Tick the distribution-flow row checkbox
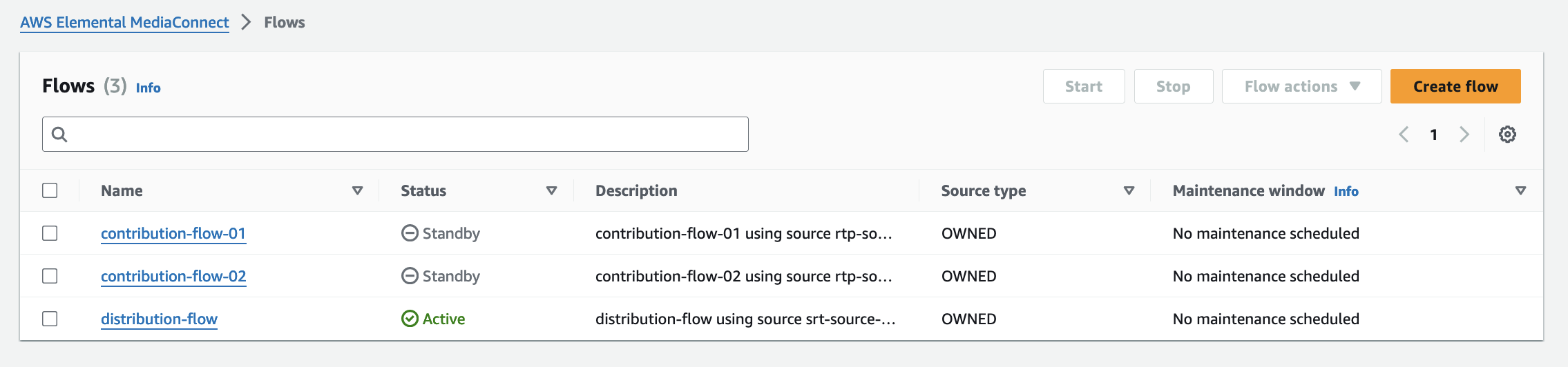 pos(50,319)
